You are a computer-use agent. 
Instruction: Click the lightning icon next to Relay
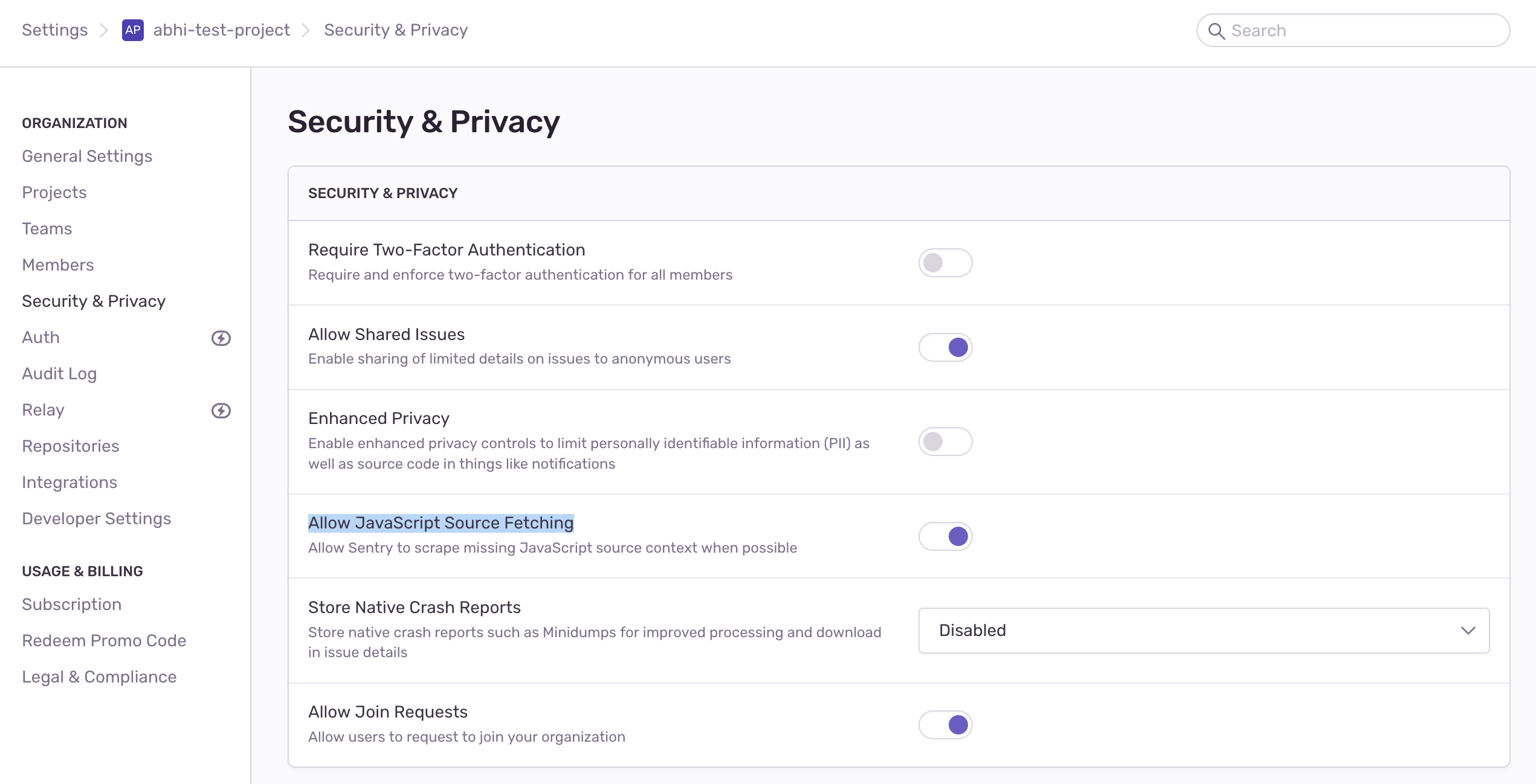(x=222, y=410)
